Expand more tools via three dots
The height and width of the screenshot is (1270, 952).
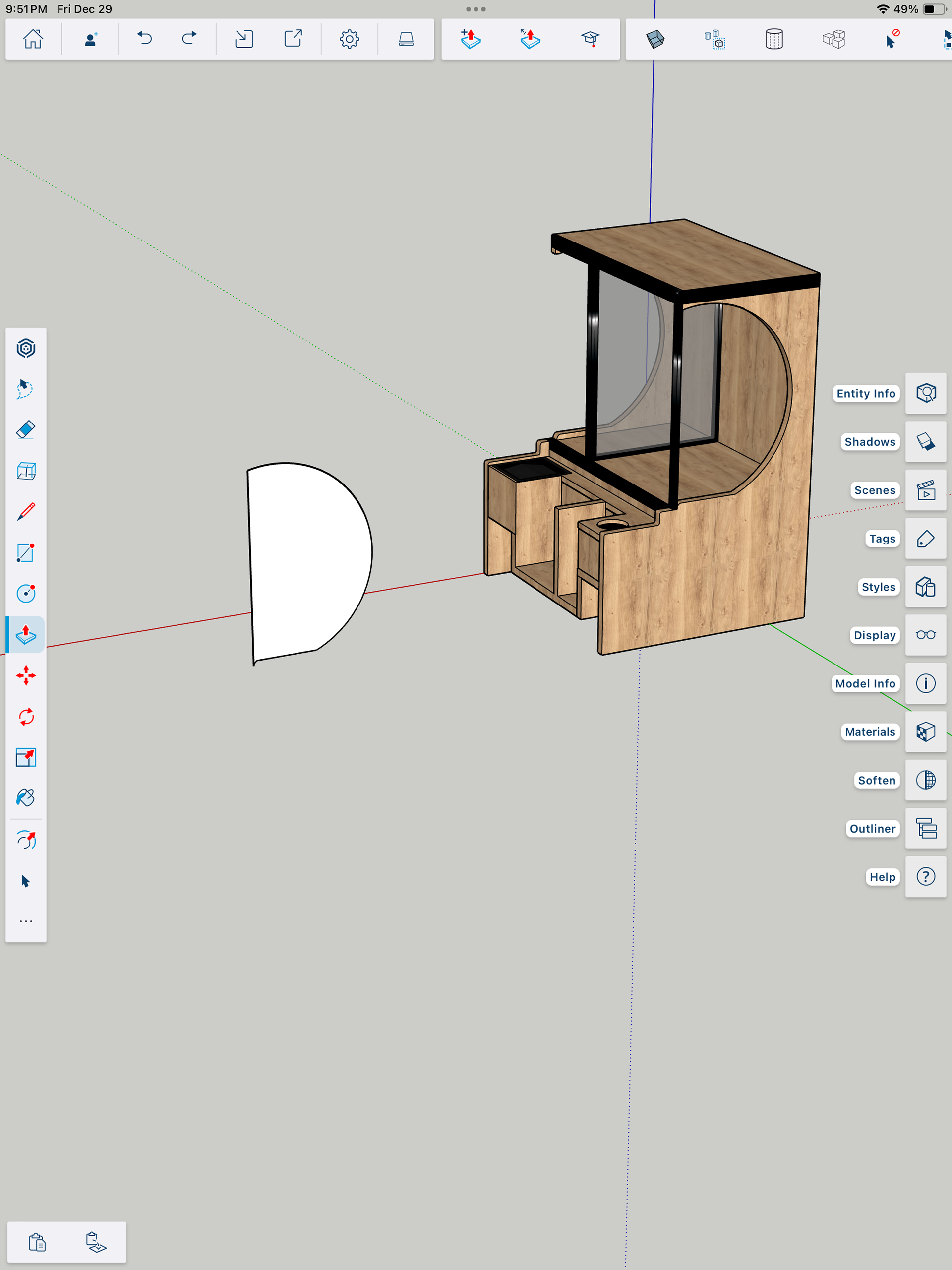(x=26, y=921)
